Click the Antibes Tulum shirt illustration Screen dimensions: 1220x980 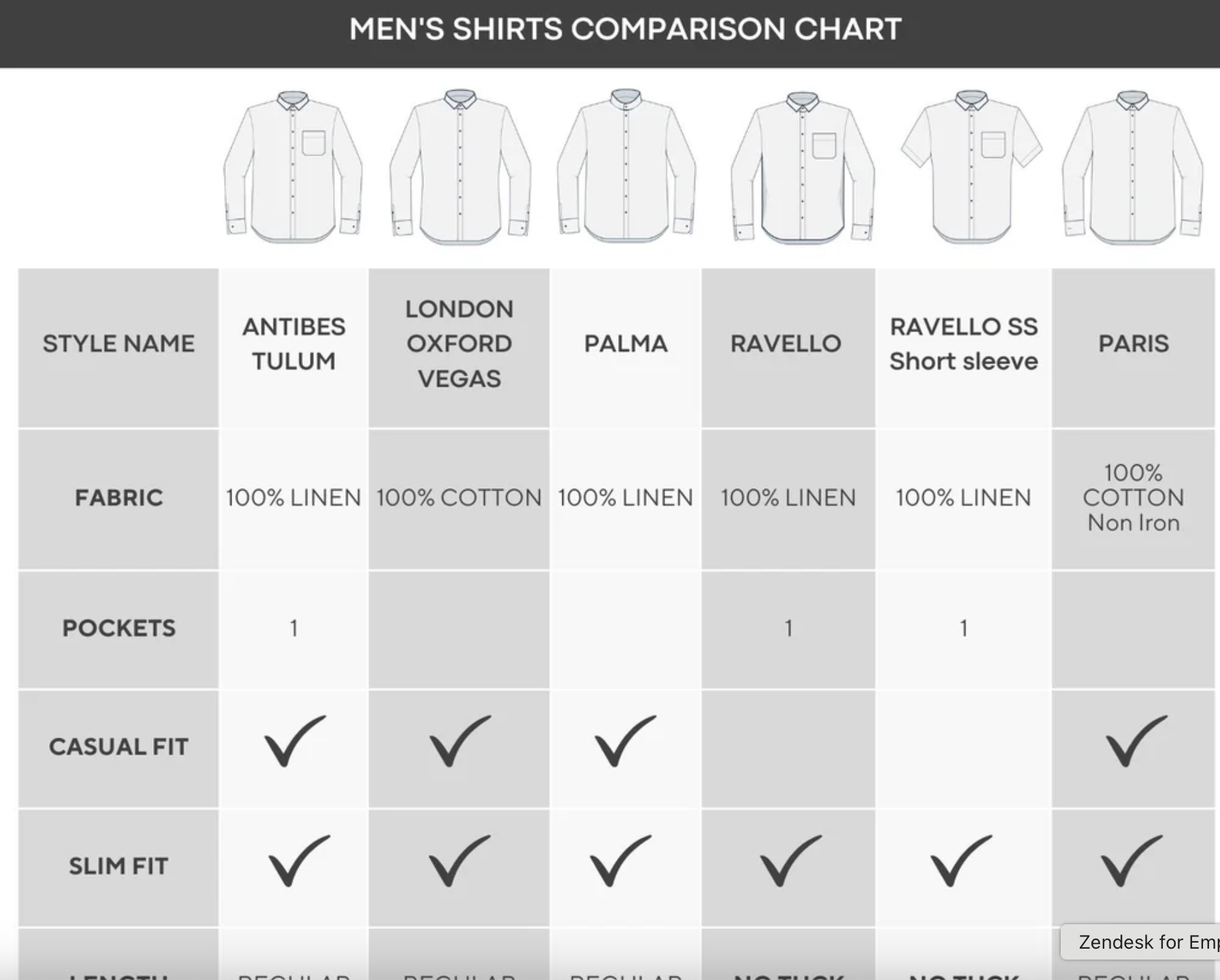(x=293, y=167)
